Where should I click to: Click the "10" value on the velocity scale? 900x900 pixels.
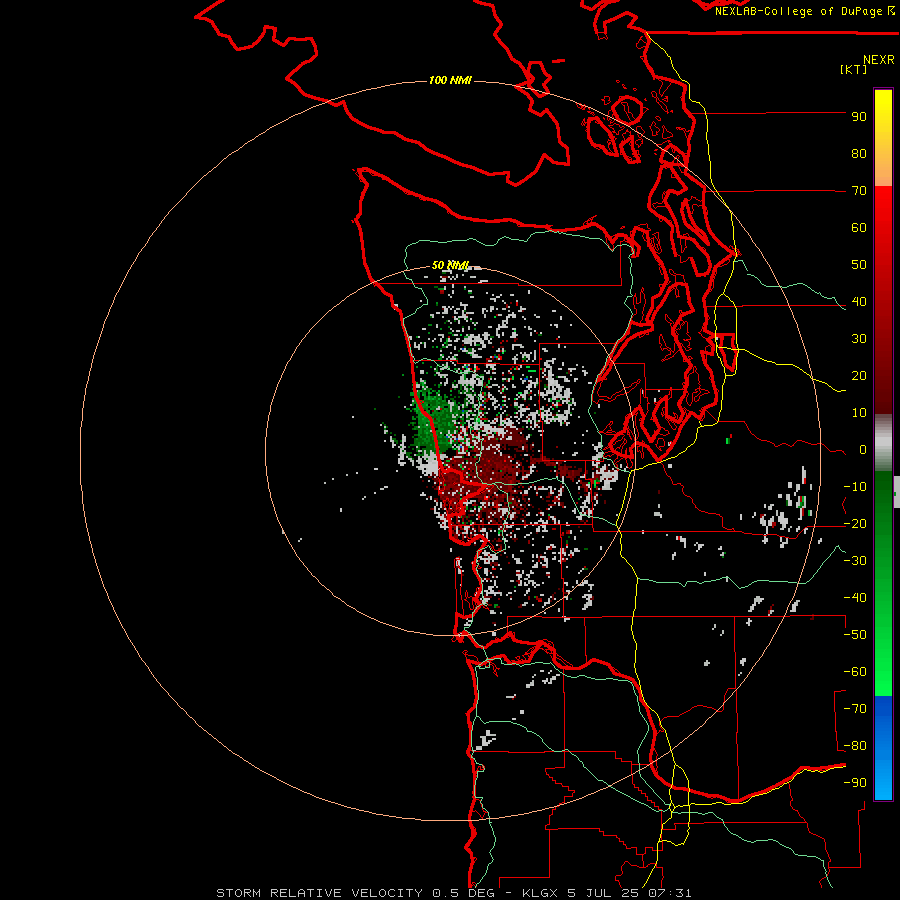[859, 413]
